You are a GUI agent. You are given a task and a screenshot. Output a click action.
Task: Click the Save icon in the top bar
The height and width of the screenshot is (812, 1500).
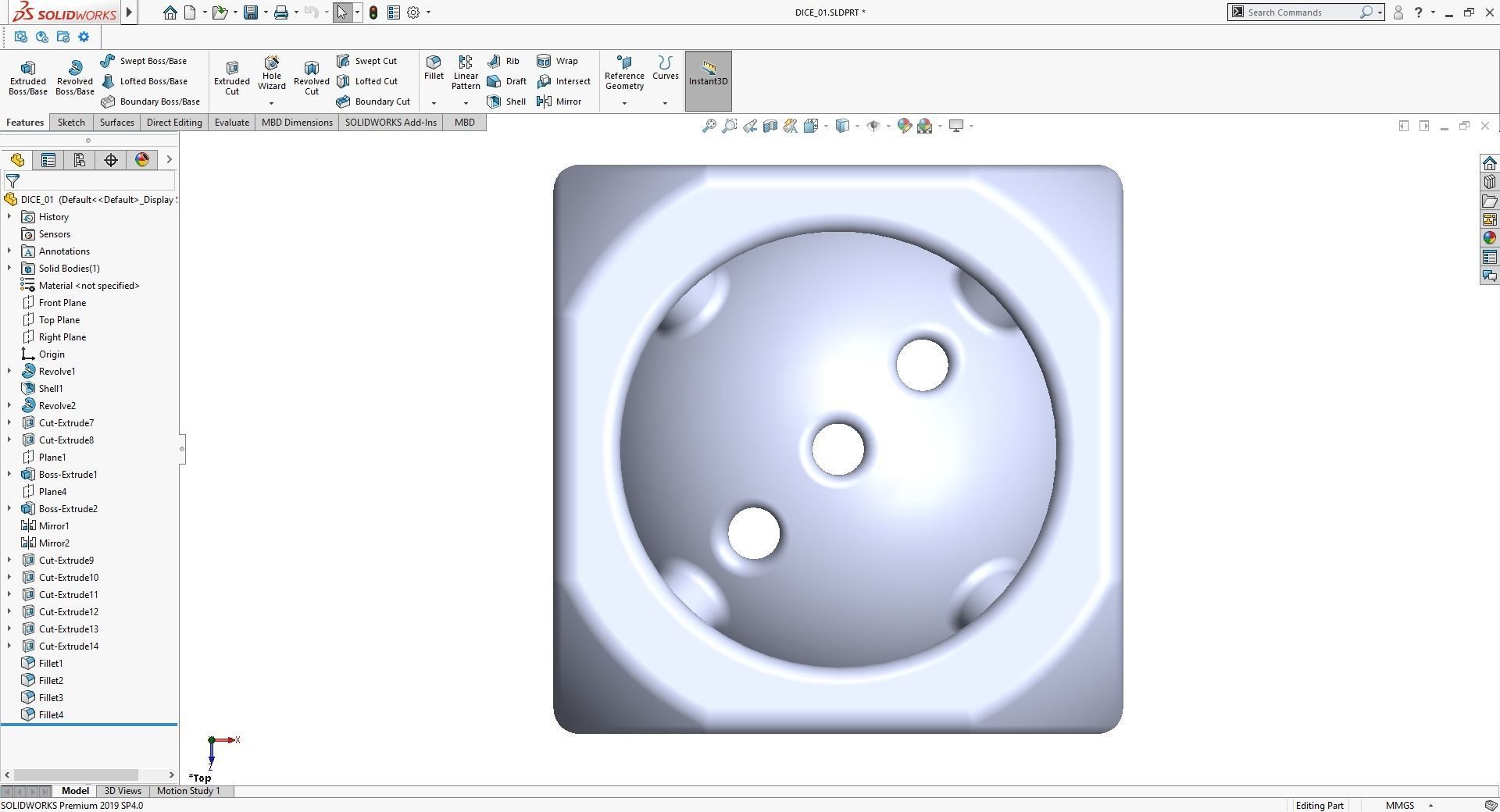(x=251, y=12)
